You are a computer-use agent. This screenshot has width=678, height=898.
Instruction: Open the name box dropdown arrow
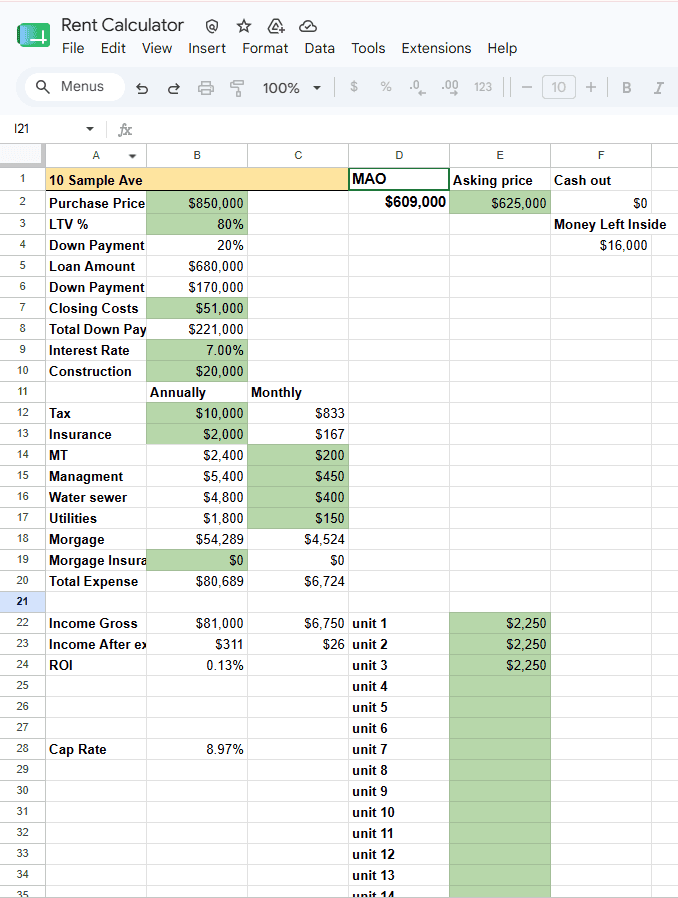pos(90,129)
